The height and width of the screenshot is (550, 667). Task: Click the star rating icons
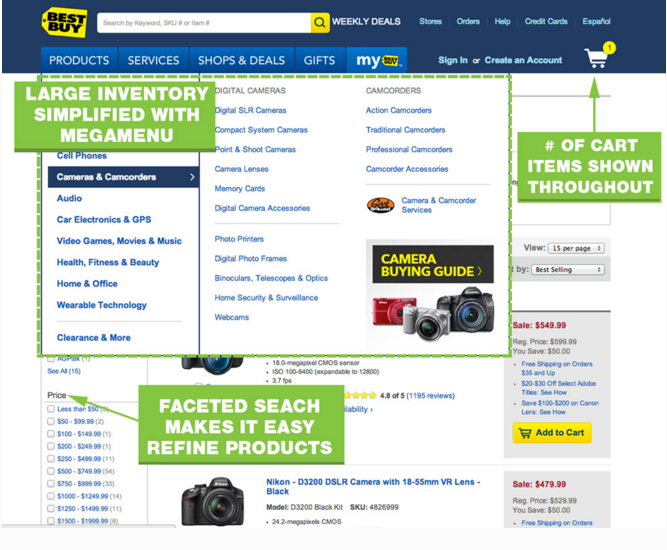pyautogui.click(x=360, y=396)
